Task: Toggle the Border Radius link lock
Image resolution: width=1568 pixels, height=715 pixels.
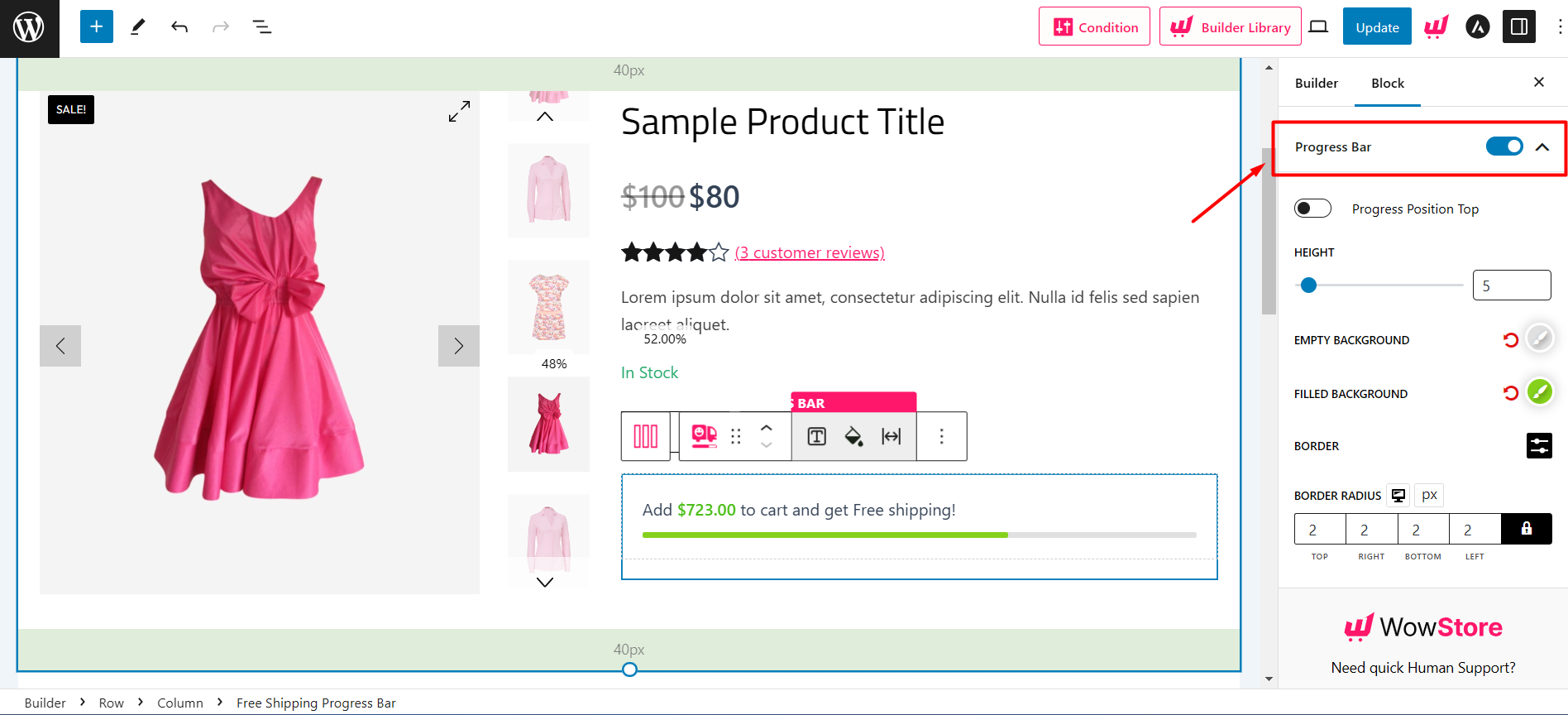Action: click(x=1527, y=529)
